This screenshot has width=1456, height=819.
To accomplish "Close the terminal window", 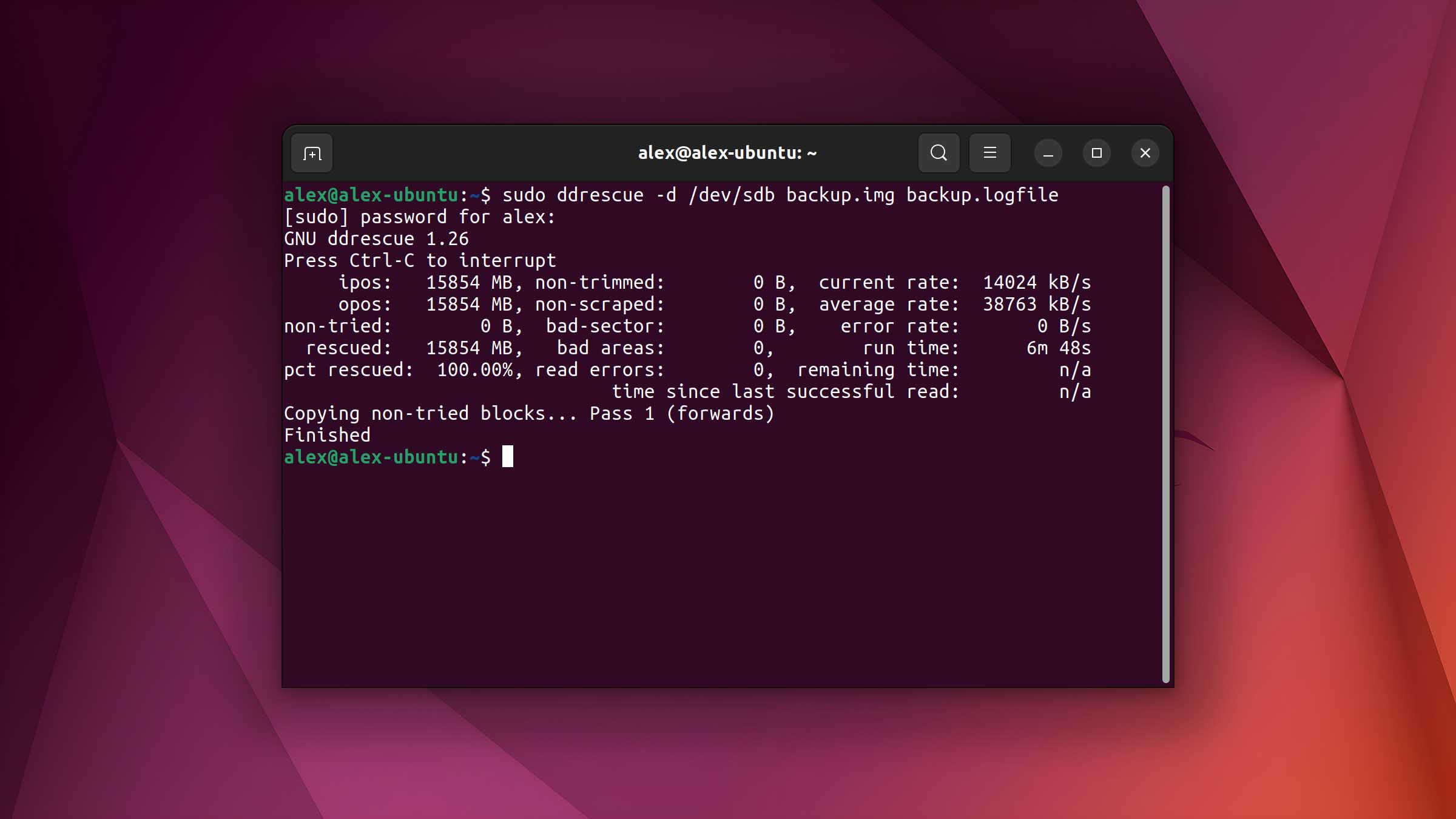I will 1145,153.
